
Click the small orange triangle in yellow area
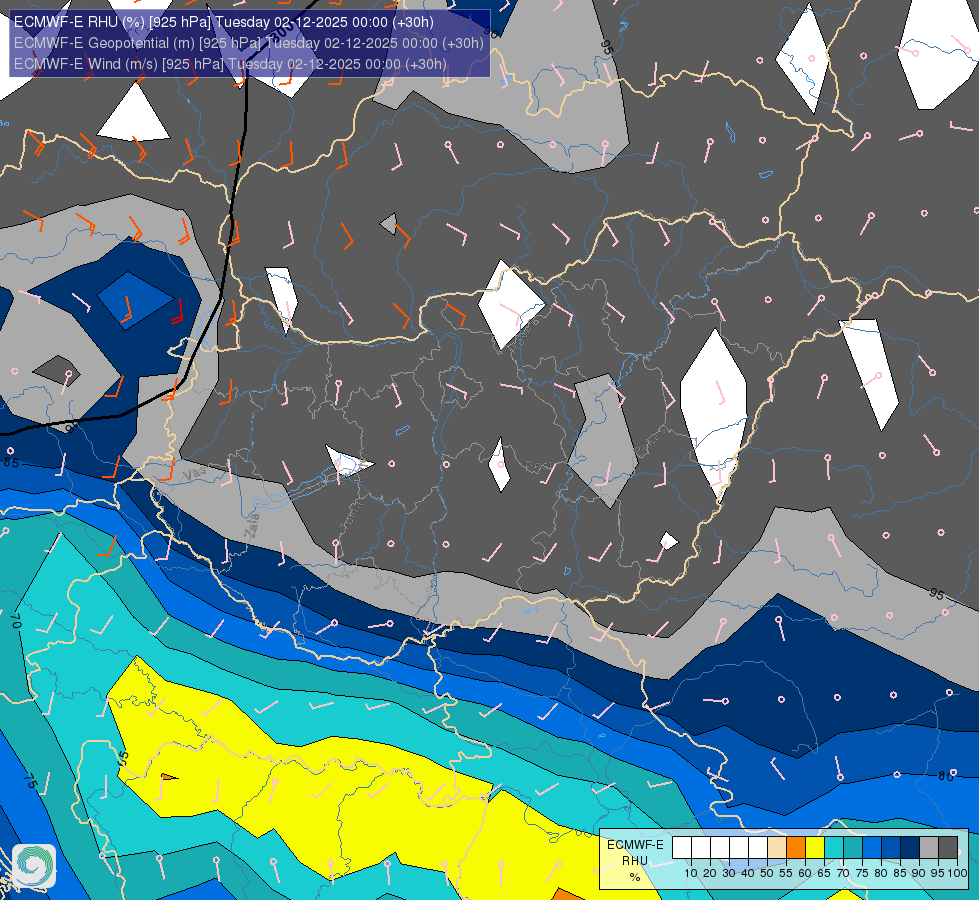coord(169,777)
